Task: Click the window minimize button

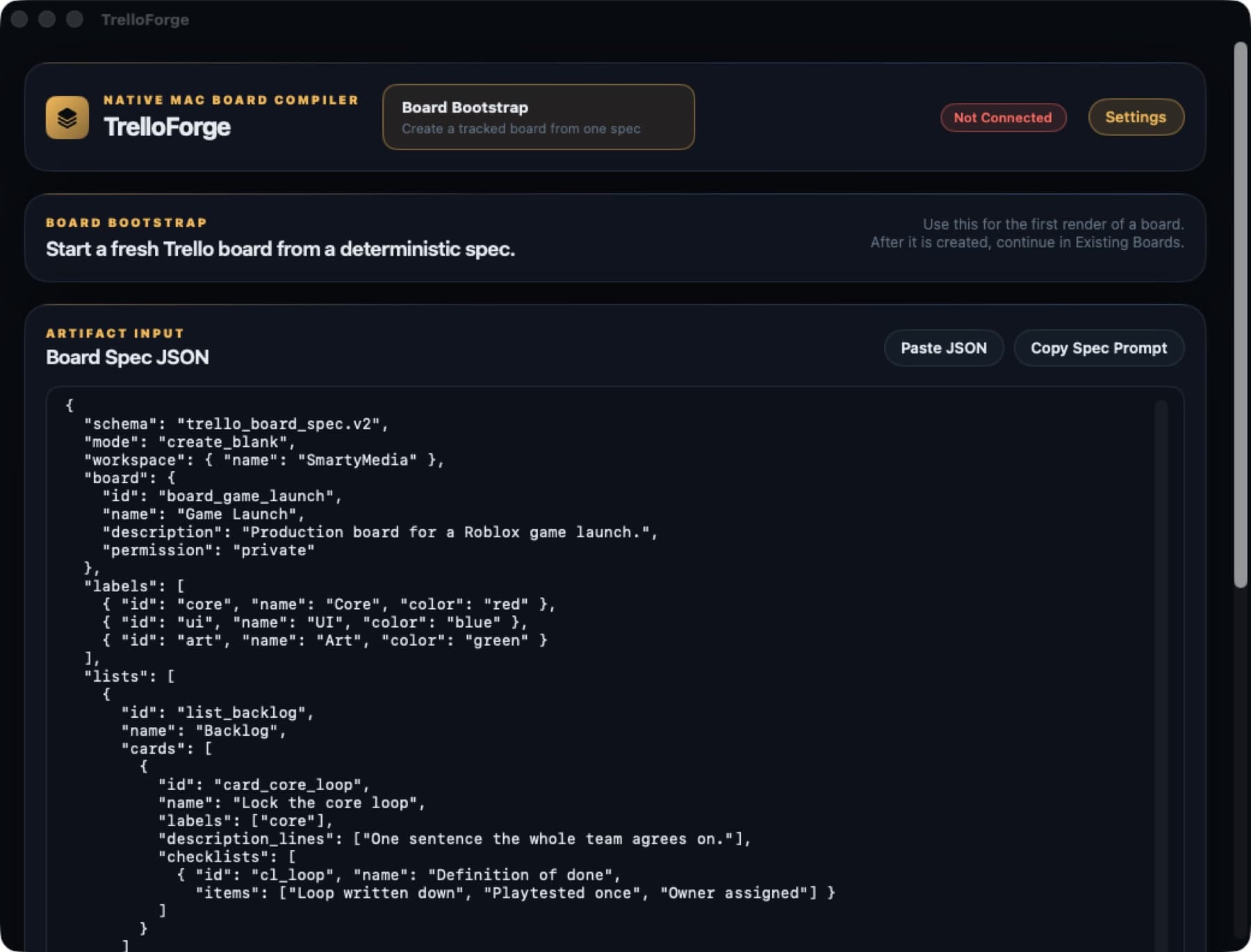Action: [x=47, y=19]
